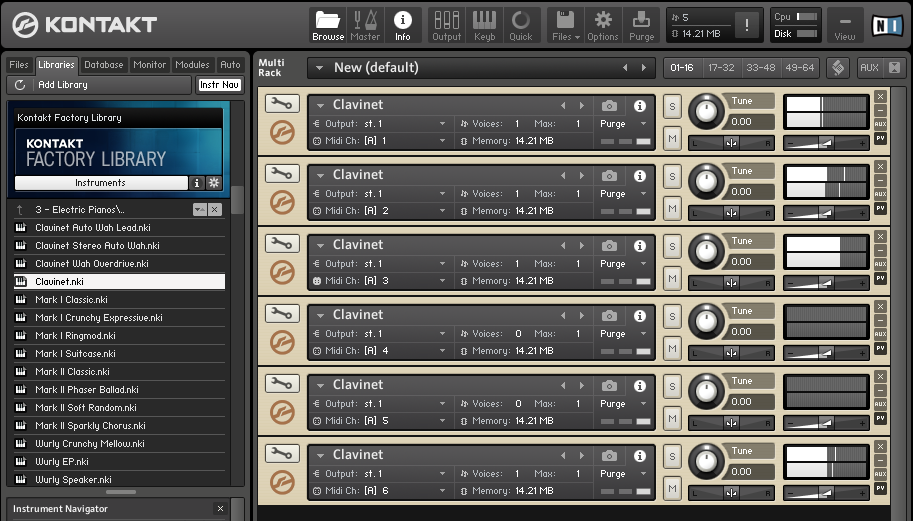Show the on-screen Keyb keyboard
This screenshot has width=913, height=521.
coord(484,25)
